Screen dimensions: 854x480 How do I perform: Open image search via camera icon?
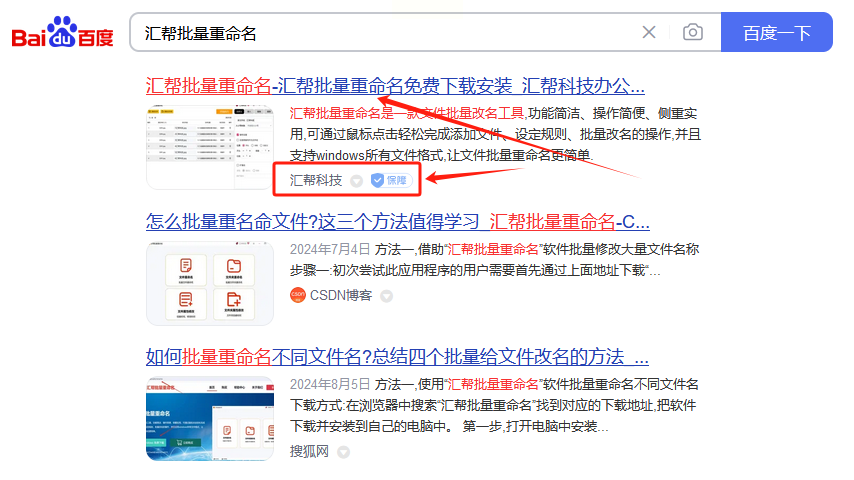point(693,32)
